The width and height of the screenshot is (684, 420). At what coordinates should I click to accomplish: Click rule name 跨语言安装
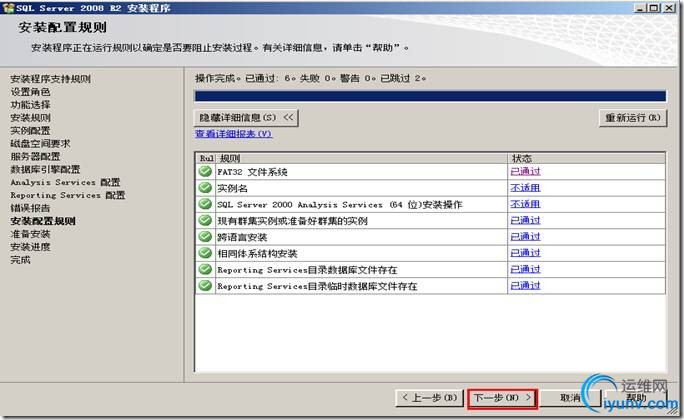pyautogui.click(x=242, y=237)
